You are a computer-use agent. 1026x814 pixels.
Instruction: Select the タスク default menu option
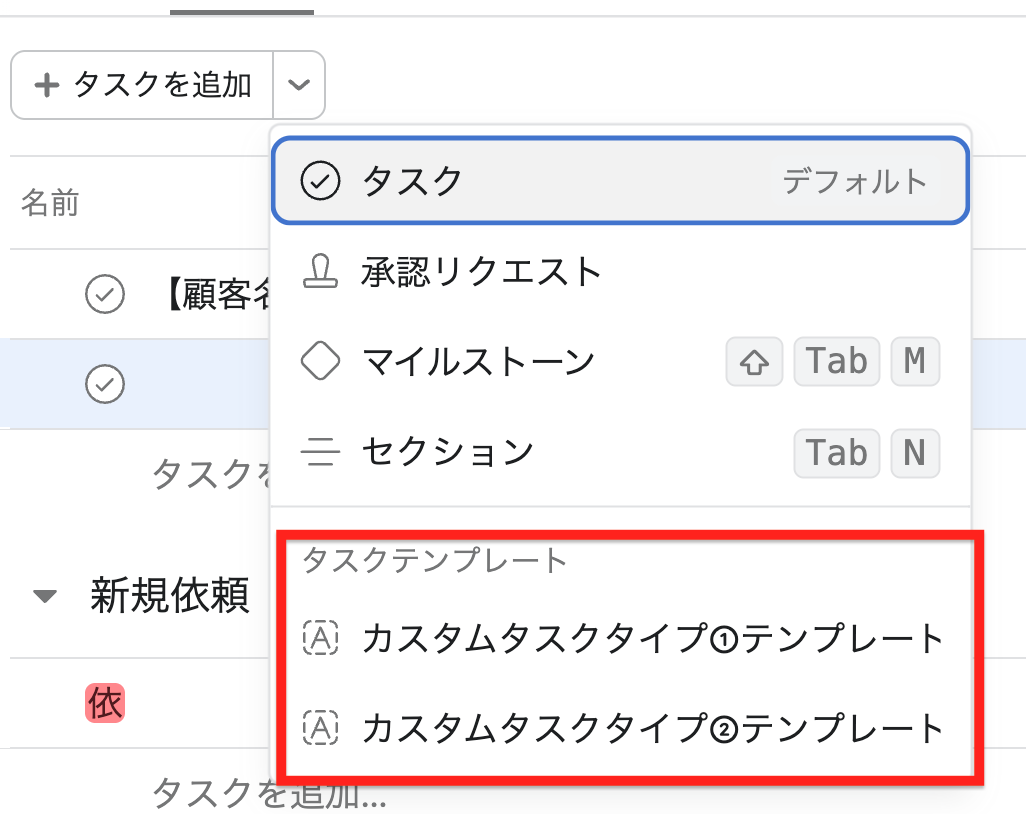[620, 181]
